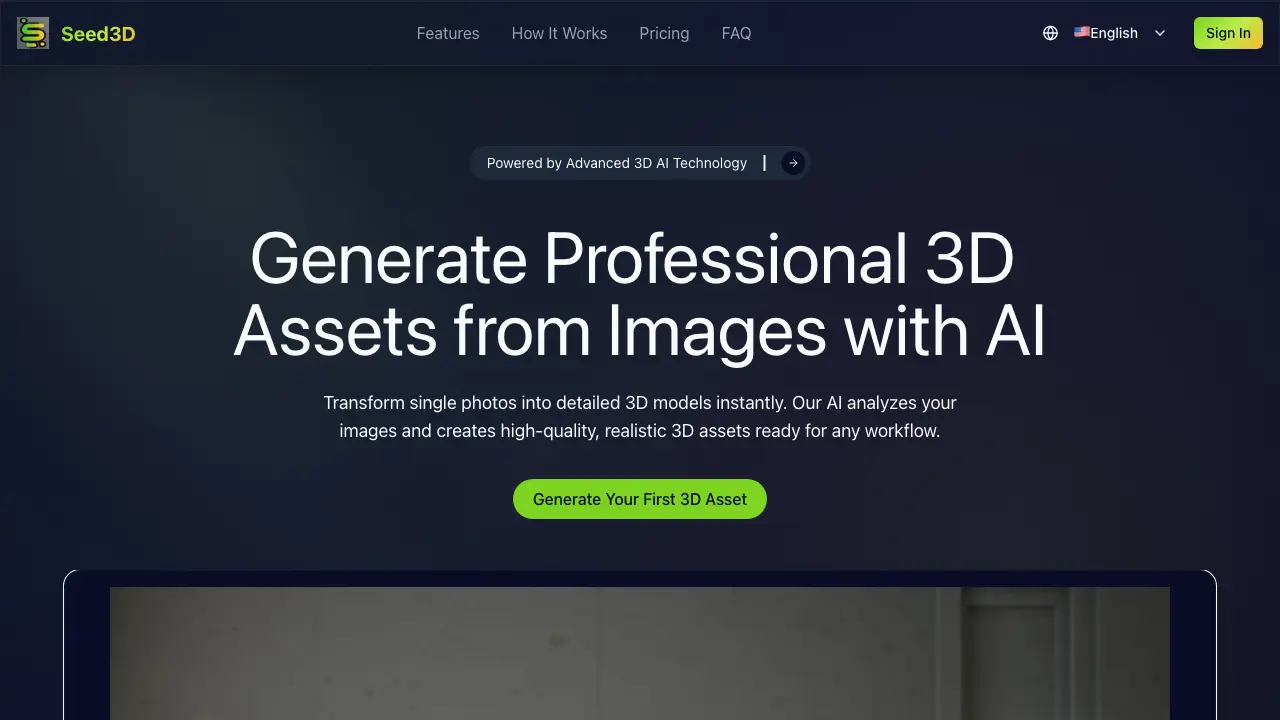The height and width of the screenshot is (720, 1280).
Task: Click the round arrow icon in badge
Action: tap(793, 163)
